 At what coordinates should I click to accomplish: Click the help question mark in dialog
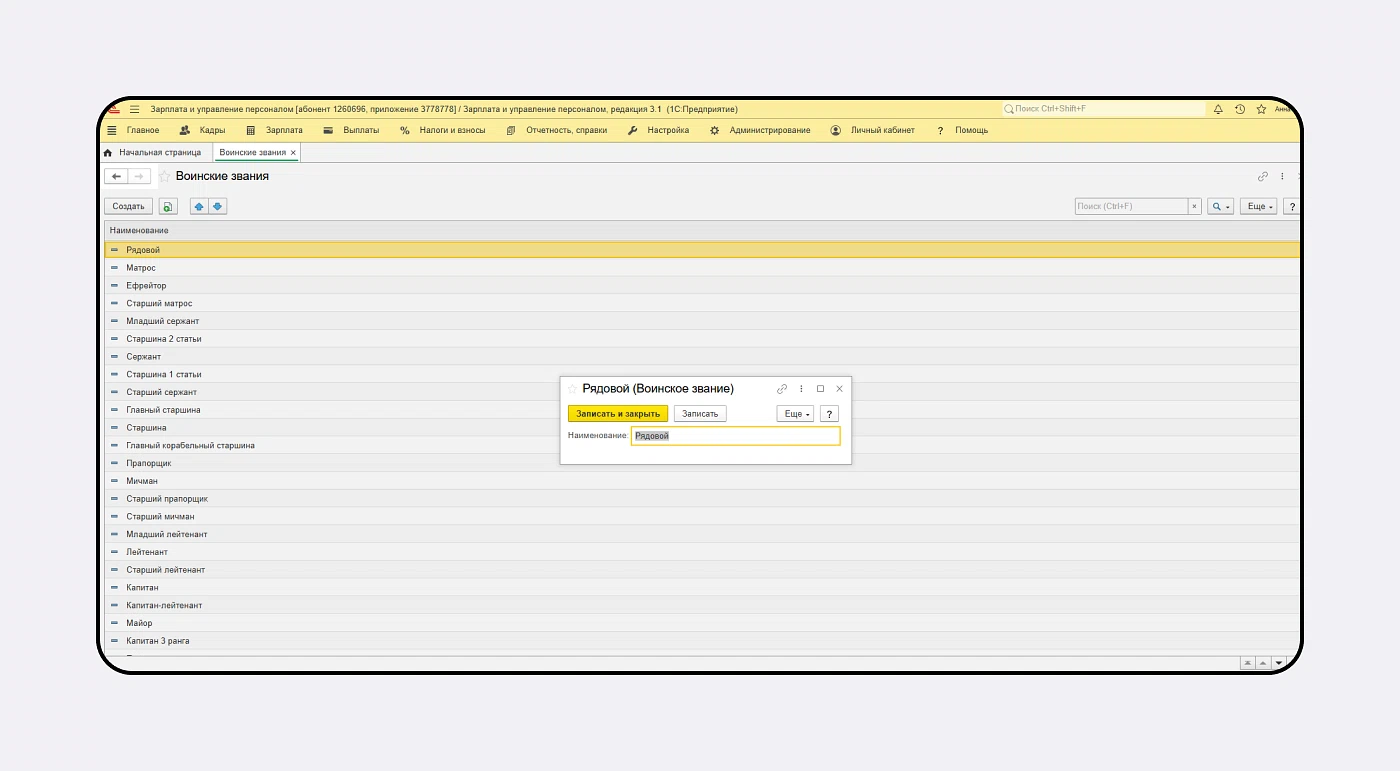[829, 414]
